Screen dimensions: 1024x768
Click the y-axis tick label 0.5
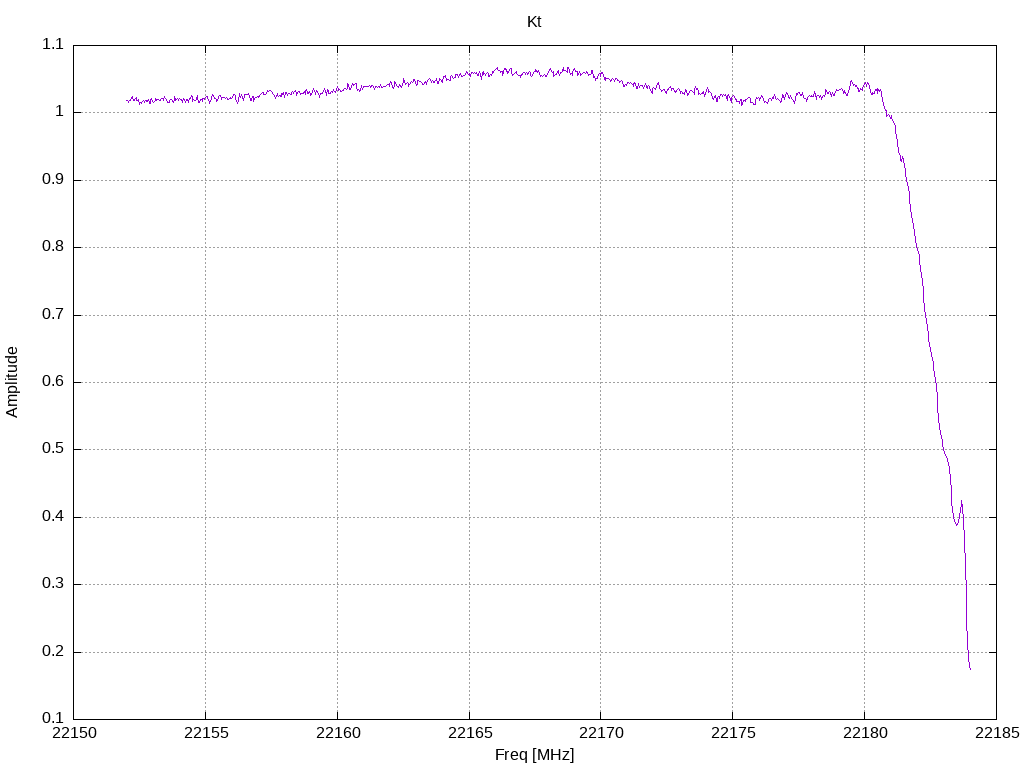53,449
